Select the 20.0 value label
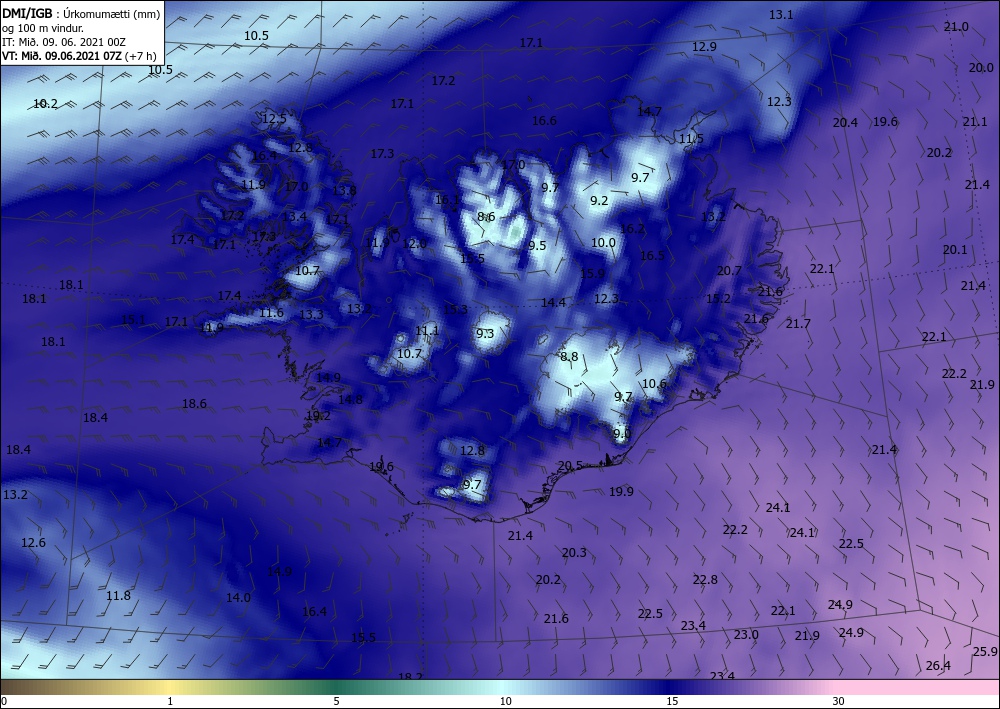The height and width of the screenshot is (709, 1000). (x=981, y=68)
